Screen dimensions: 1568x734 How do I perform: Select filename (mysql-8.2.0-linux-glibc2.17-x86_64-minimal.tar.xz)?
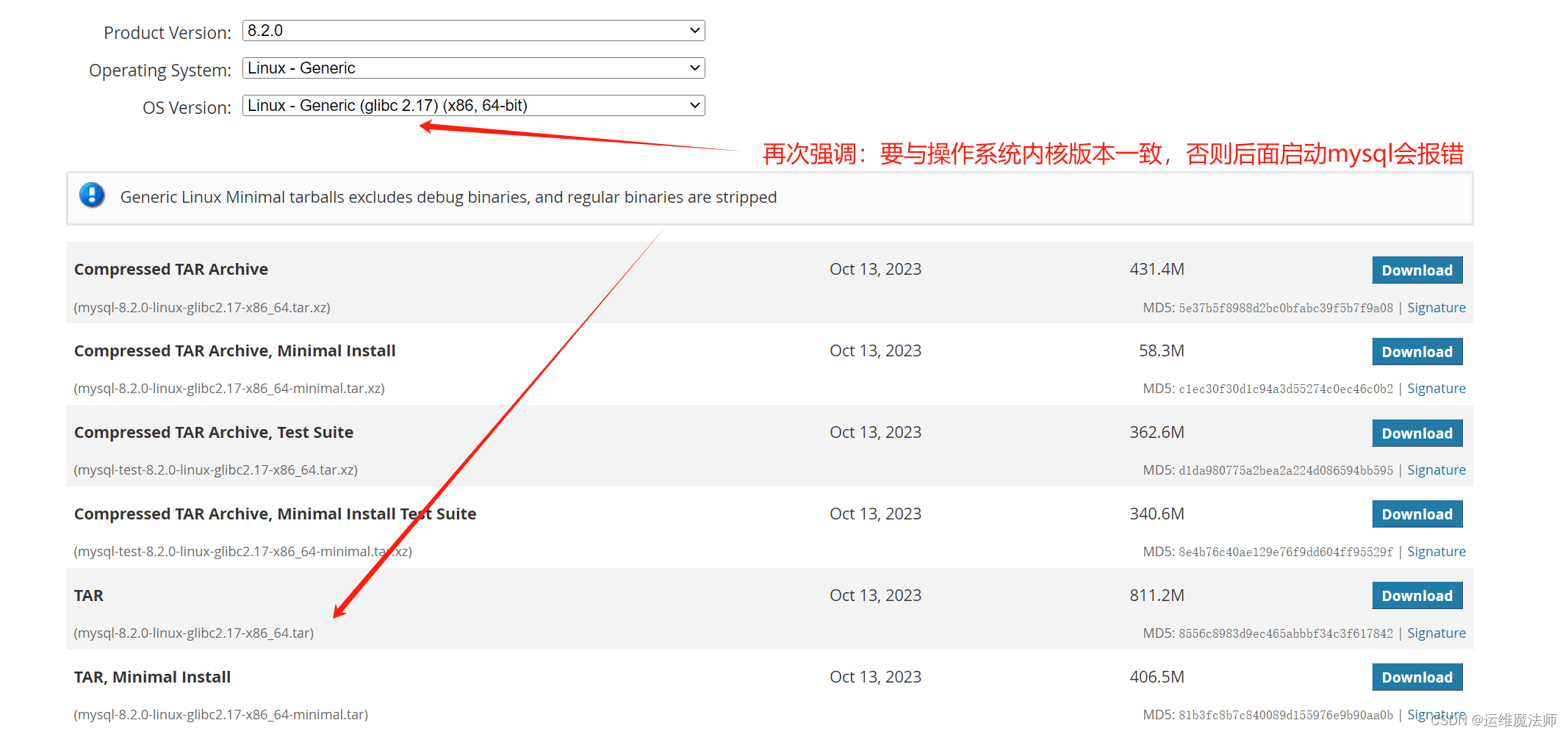[x=229, y=389]
